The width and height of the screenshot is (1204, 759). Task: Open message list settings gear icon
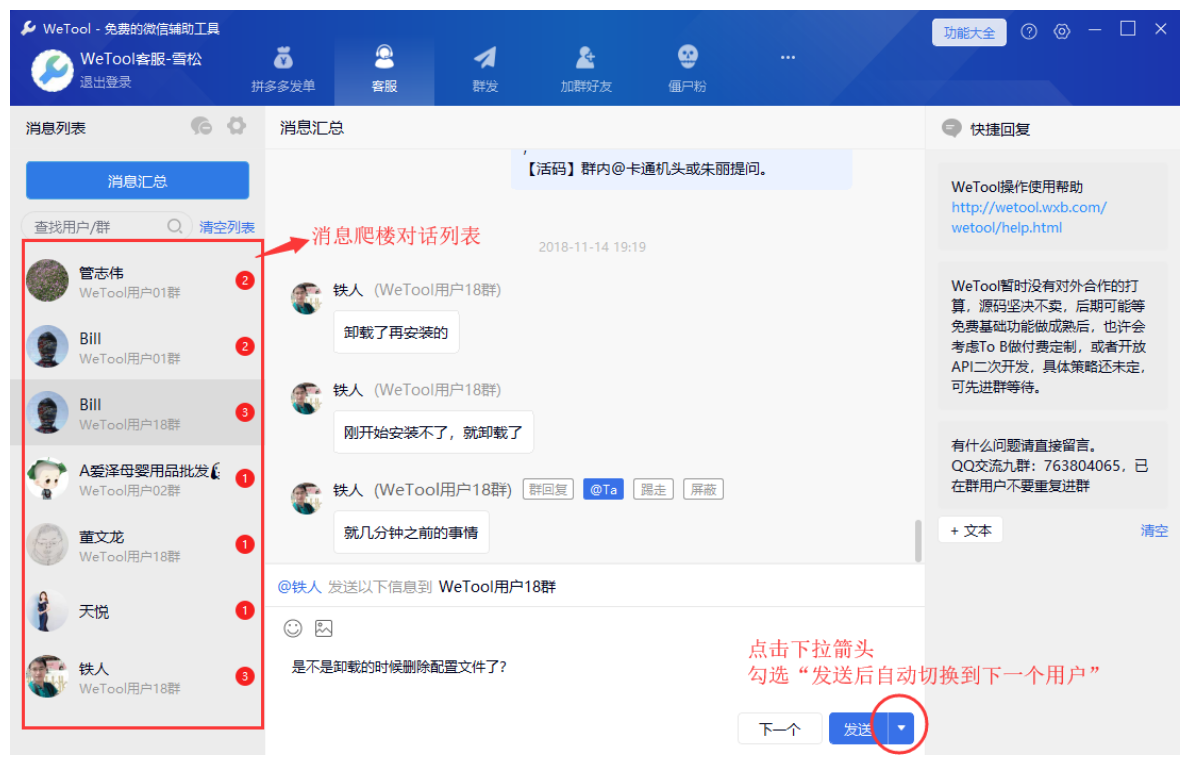(236, 126)
